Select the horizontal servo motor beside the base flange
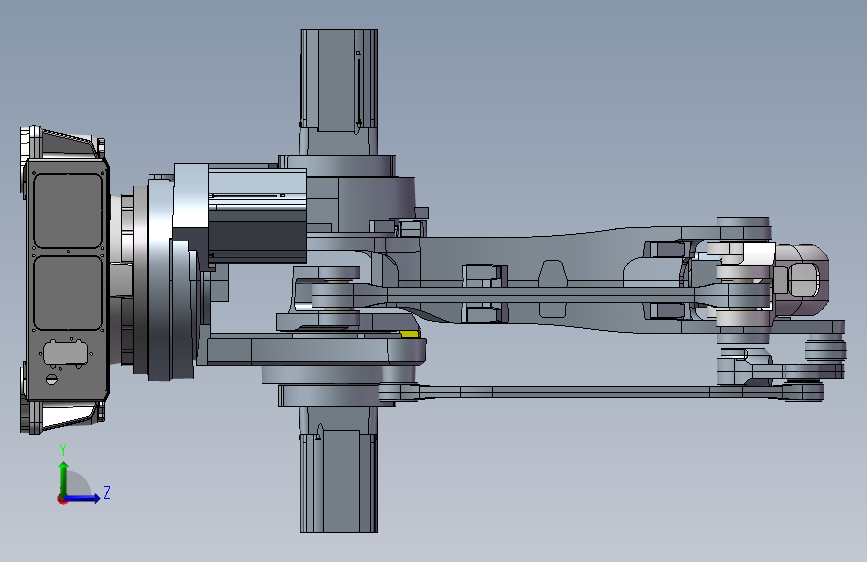This screenshot has height=562, width=867. 257,215
